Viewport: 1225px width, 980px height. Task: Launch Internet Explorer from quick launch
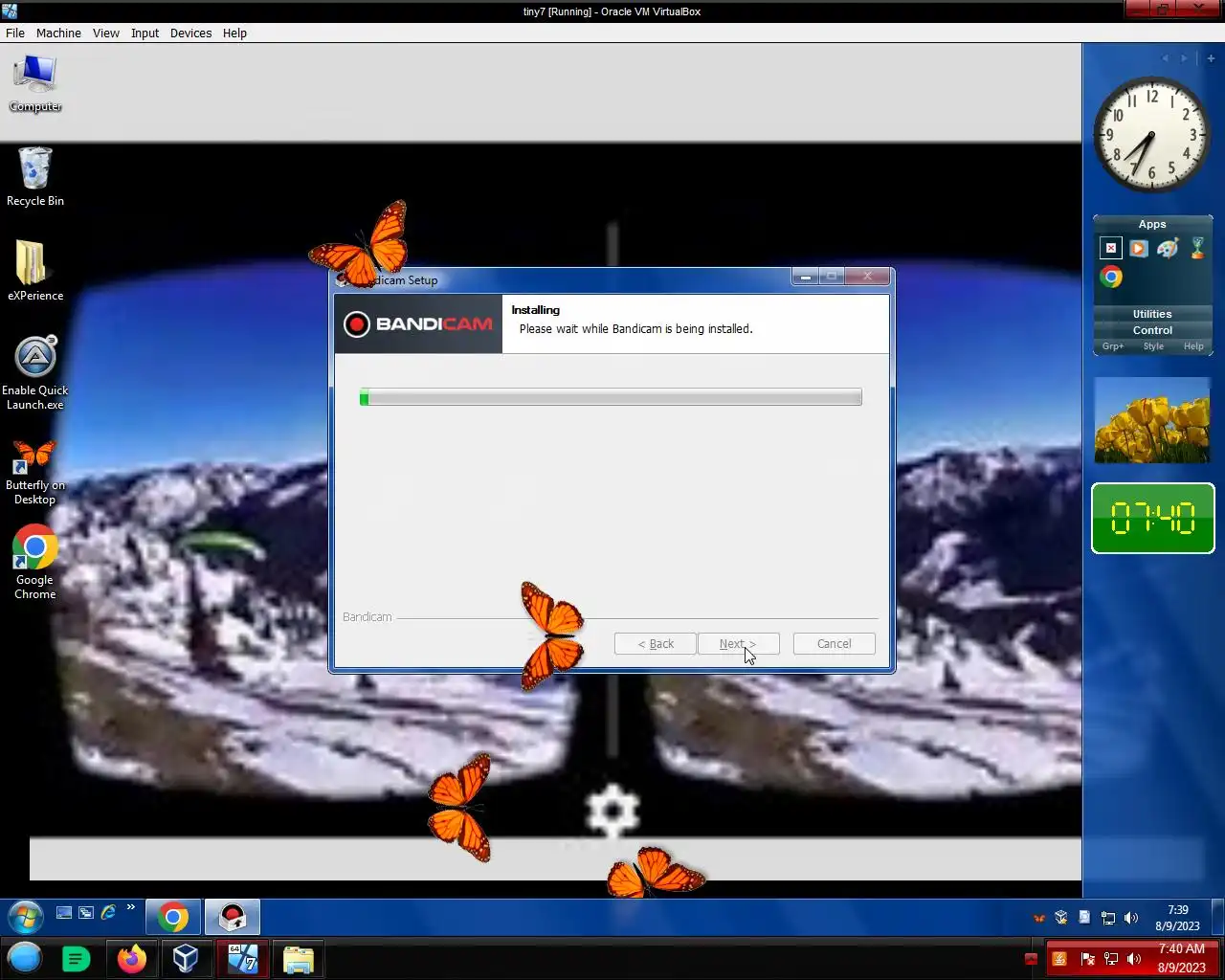point(108,913)
